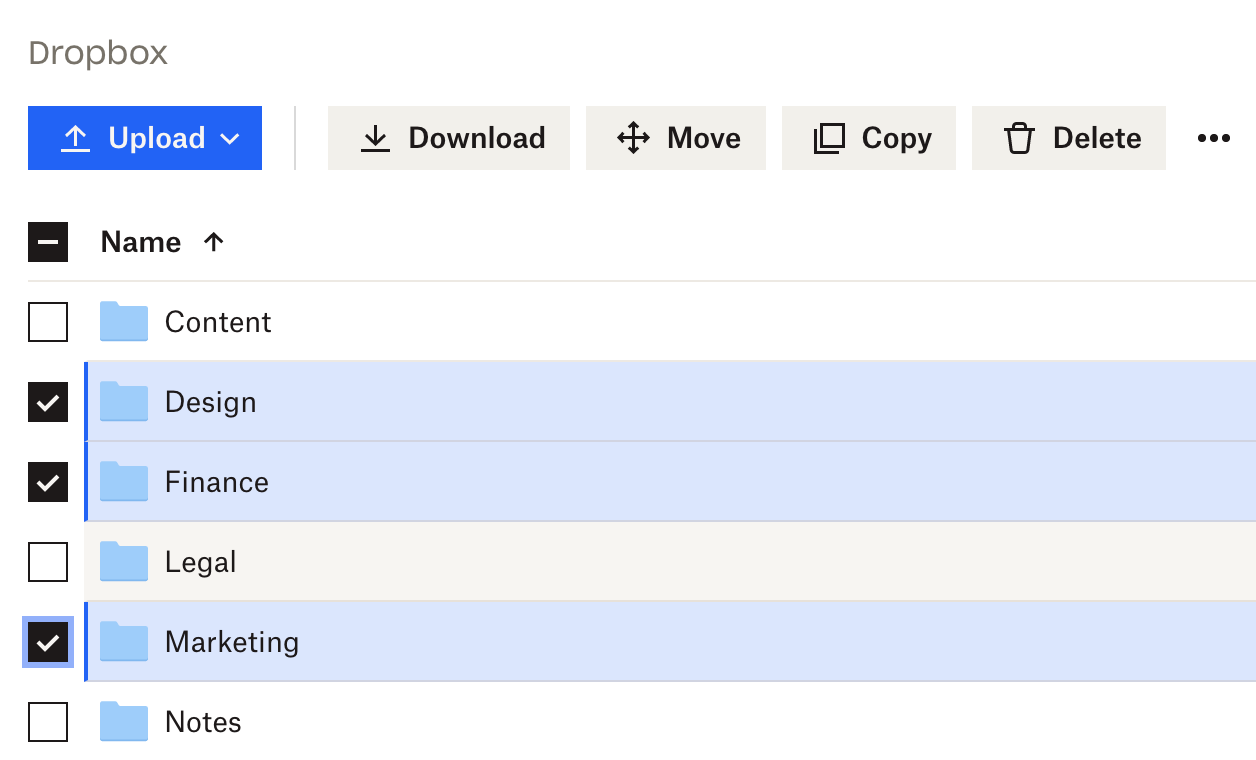Viewport: 1256px width, 760px height.
Task: Uncheck the Design folder checkbox
Action: 48,402
